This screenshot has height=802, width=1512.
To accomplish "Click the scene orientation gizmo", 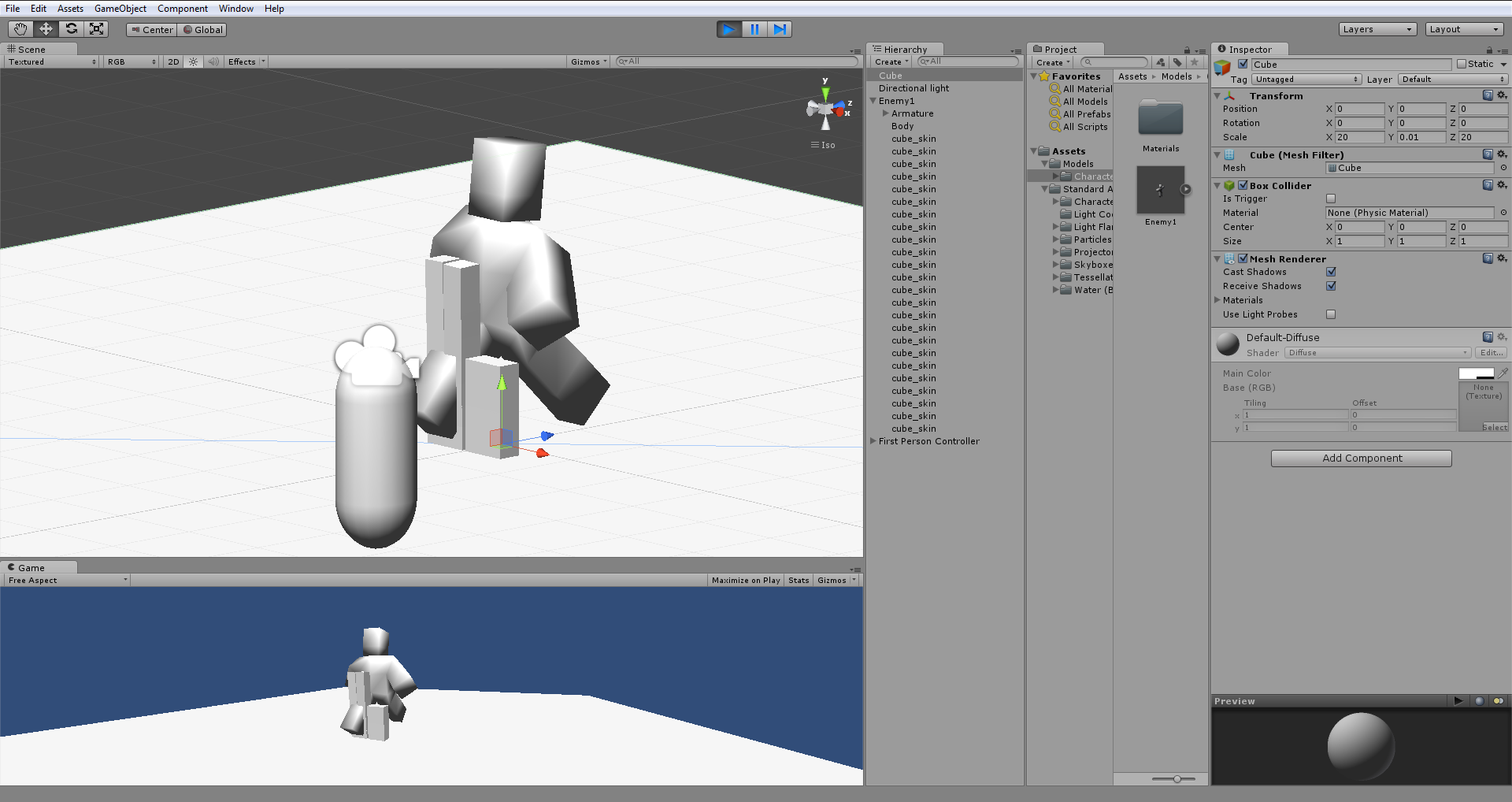I will pos(826,108).
